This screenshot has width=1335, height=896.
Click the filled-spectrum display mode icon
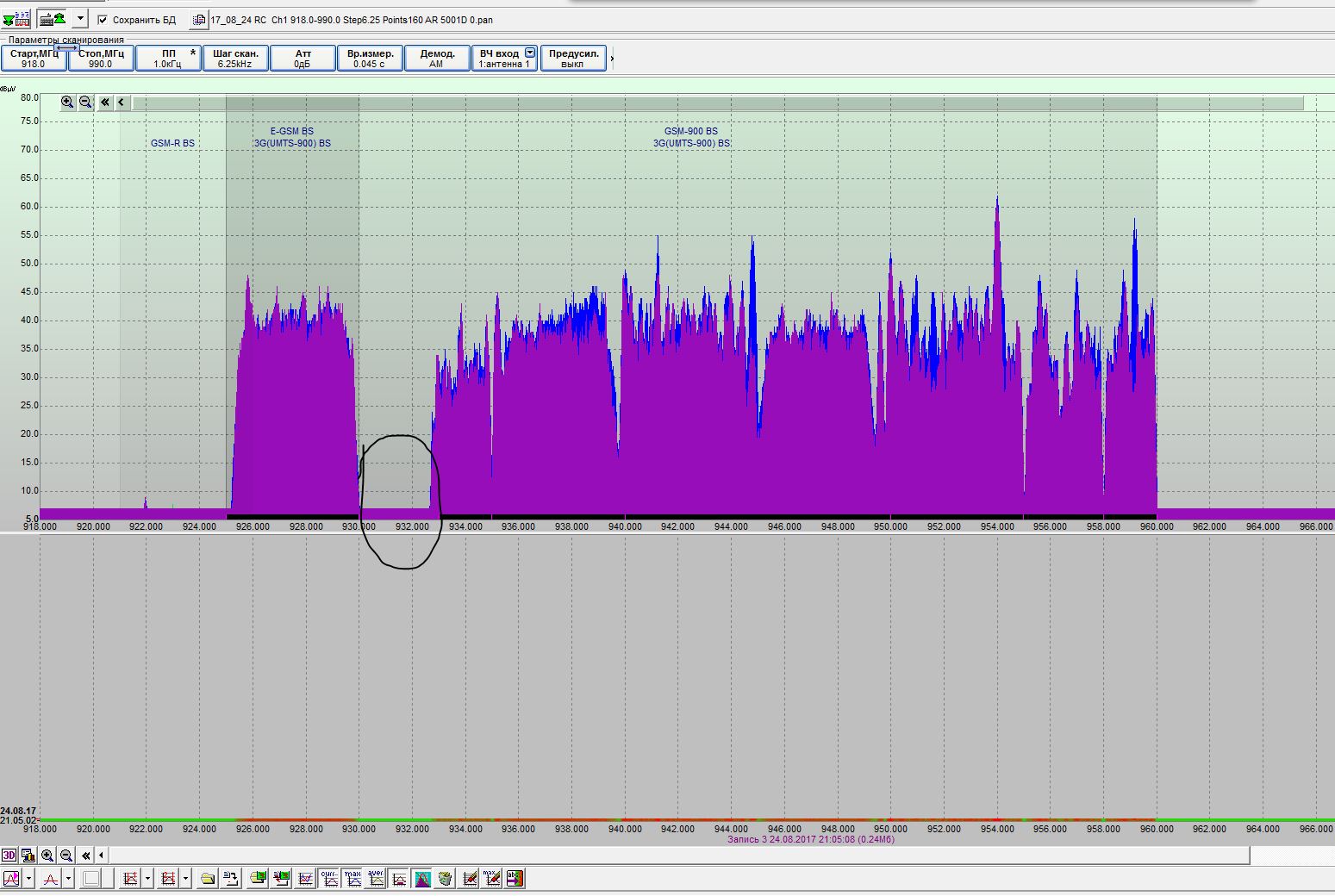coord(12,879)
